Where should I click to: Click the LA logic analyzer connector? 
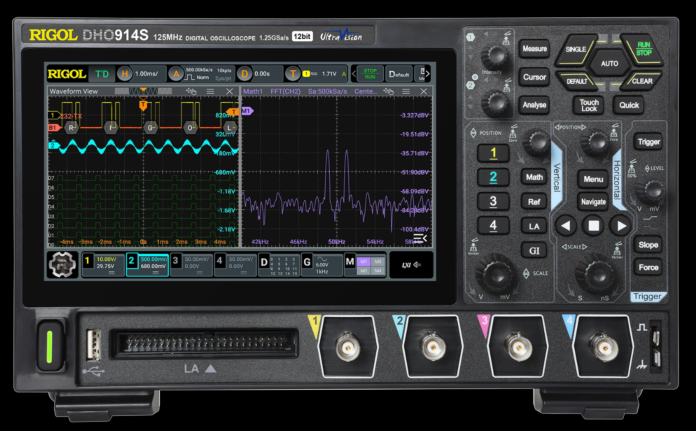204,344
